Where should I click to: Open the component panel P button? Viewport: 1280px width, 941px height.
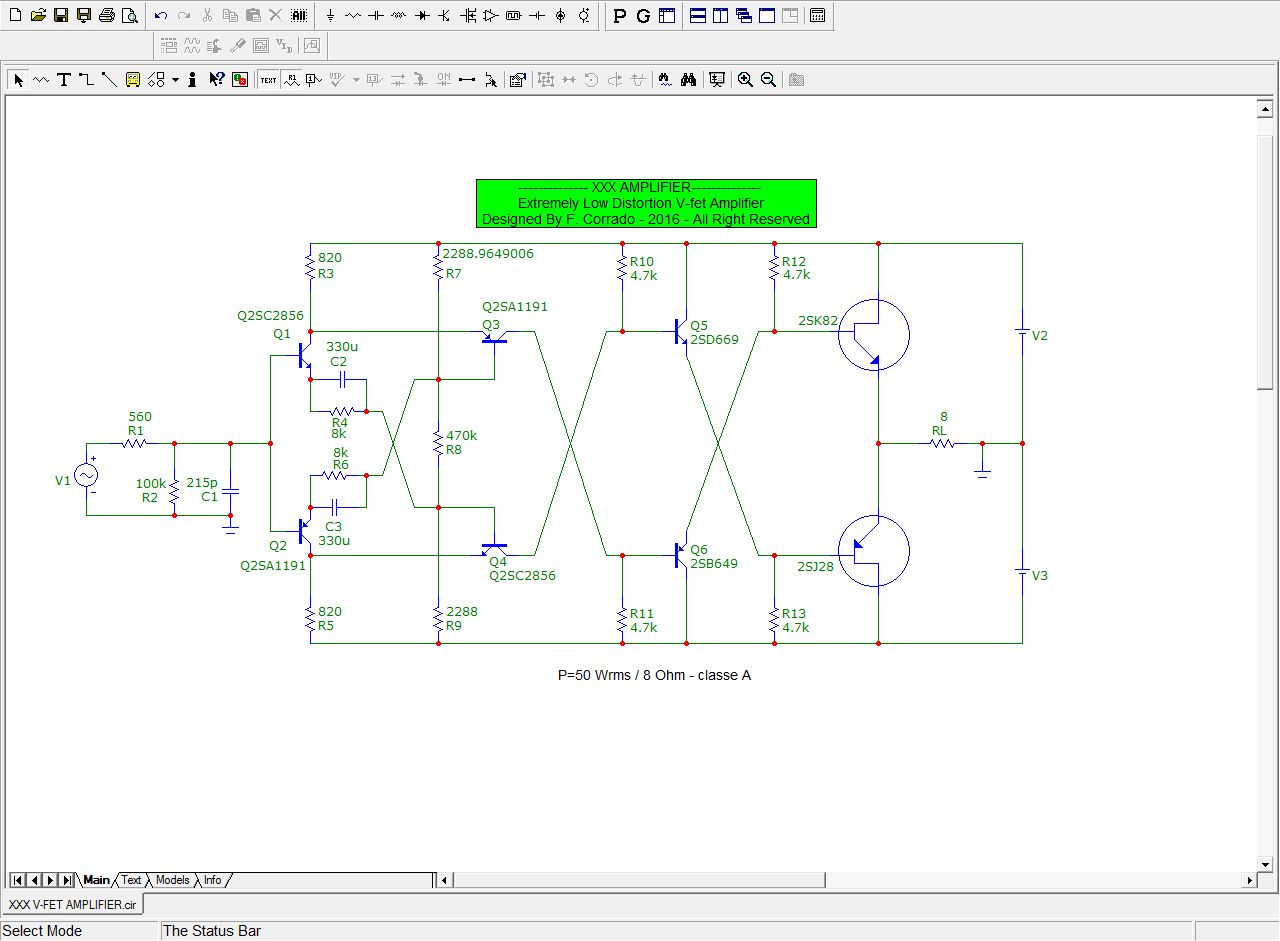coord(620,16)
